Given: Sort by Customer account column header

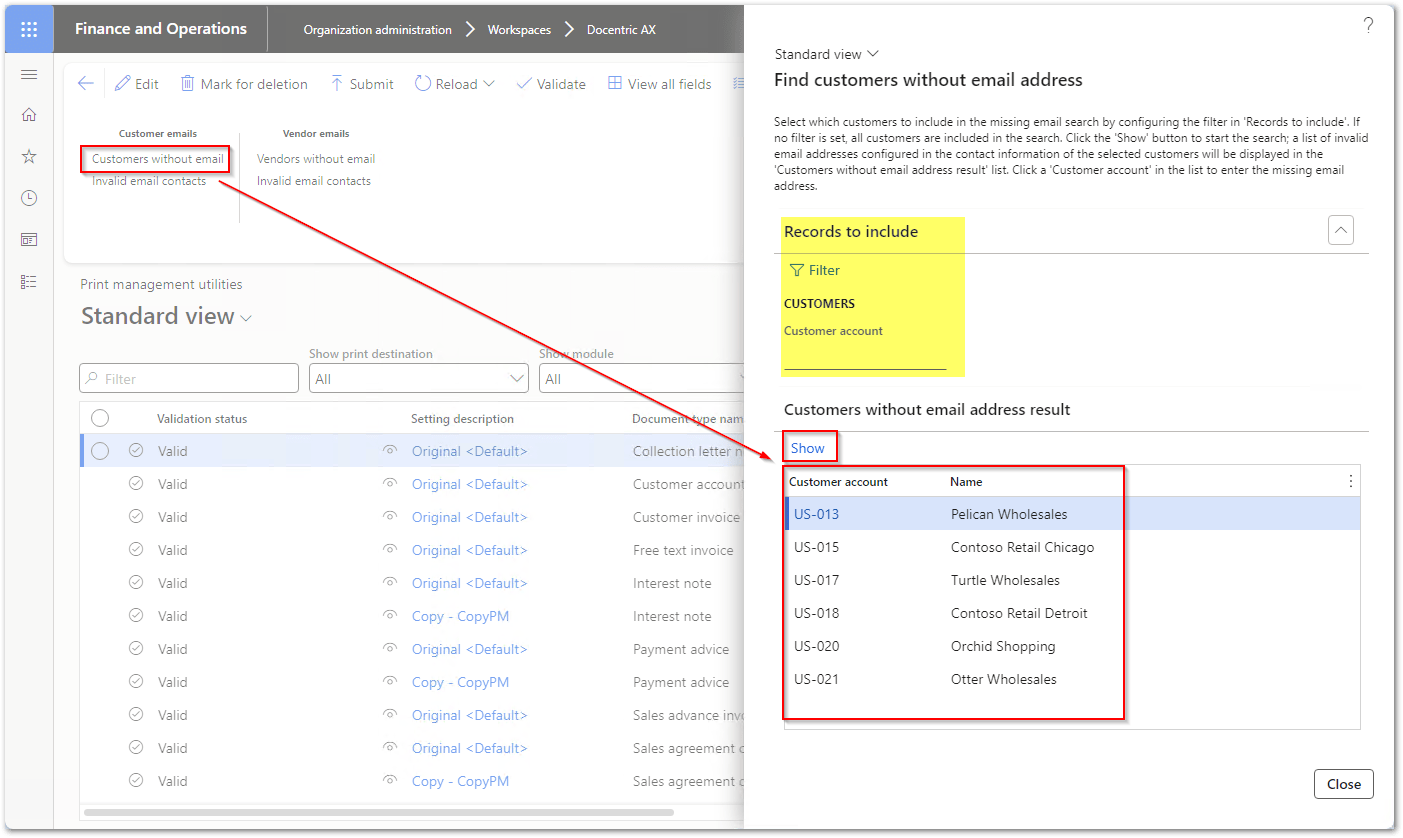Looking at the screenshot, I should 838,482.
